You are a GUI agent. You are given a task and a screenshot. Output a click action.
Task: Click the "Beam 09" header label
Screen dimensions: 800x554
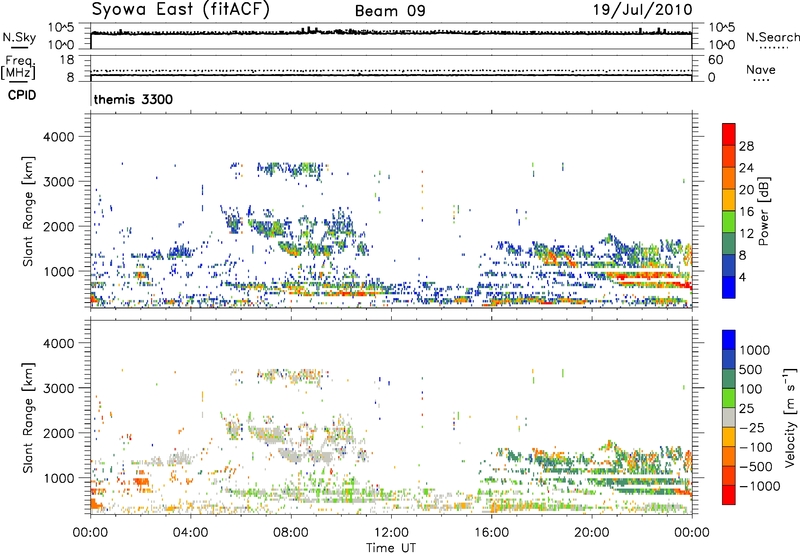click(390, 11)
